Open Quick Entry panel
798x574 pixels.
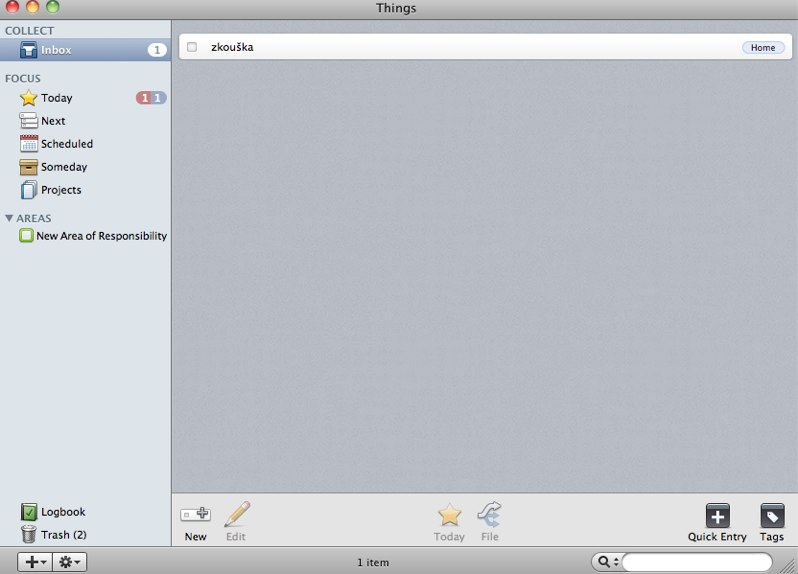(x=717, y=522)
